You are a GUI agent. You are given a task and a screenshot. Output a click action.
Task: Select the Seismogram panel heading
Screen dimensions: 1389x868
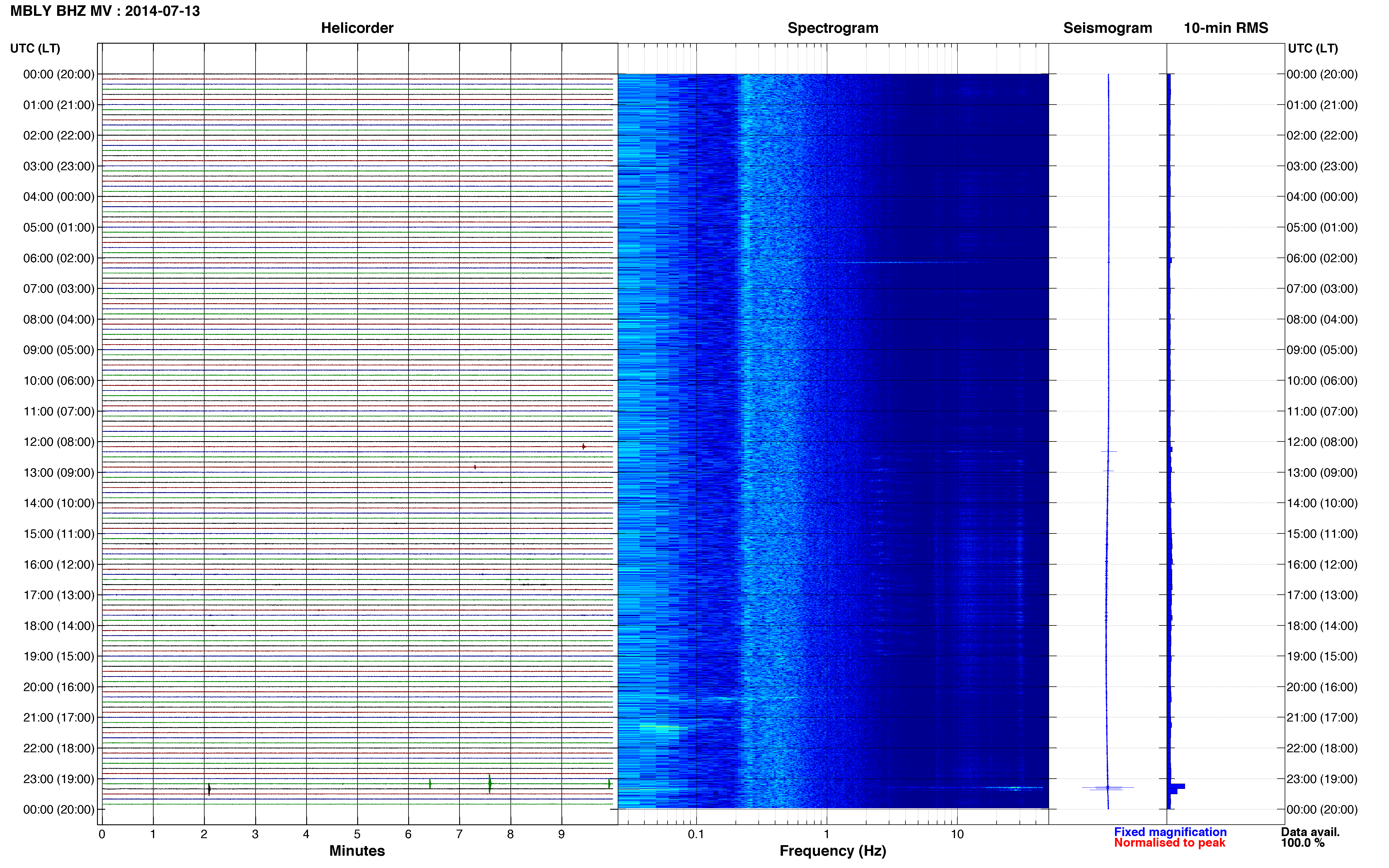coord(1107,28)
